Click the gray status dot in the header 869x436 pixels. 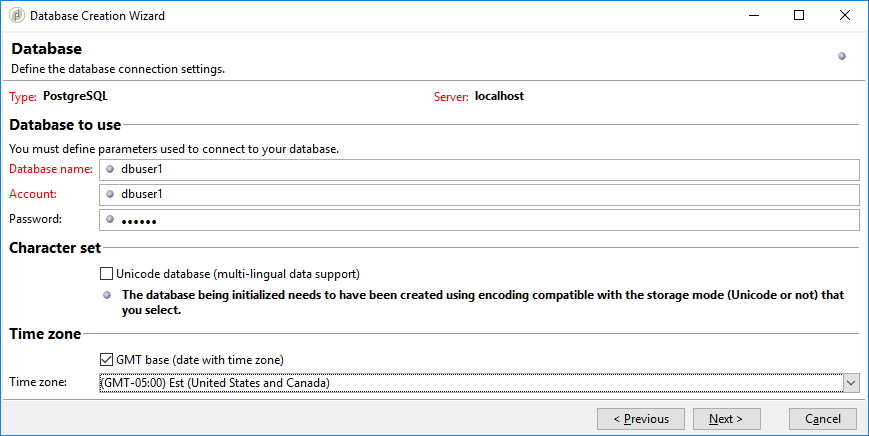pyautogui.click(x=842, y=56)
